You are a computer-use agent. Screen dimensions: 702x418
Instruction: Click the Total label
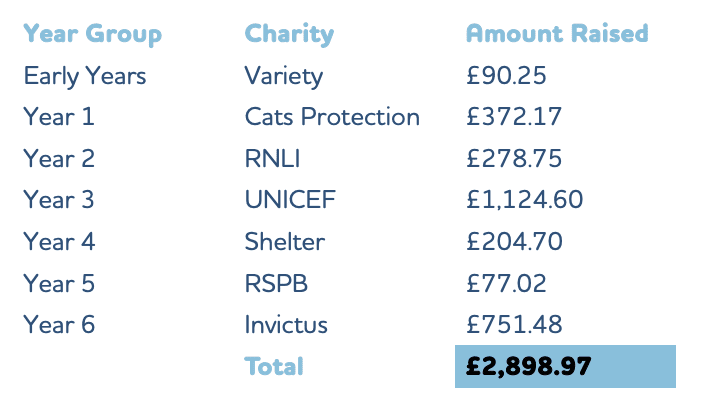[274, 367]
